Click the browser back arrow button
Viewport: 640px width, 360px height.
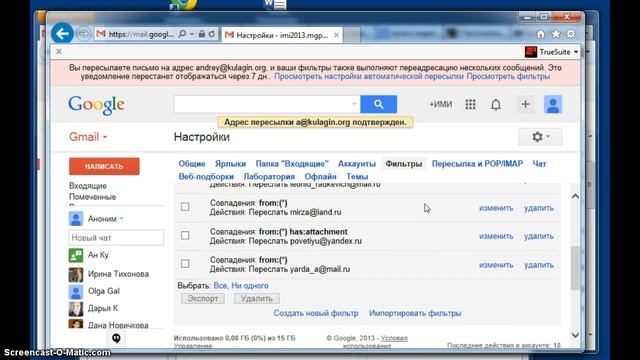coord(62,33)
